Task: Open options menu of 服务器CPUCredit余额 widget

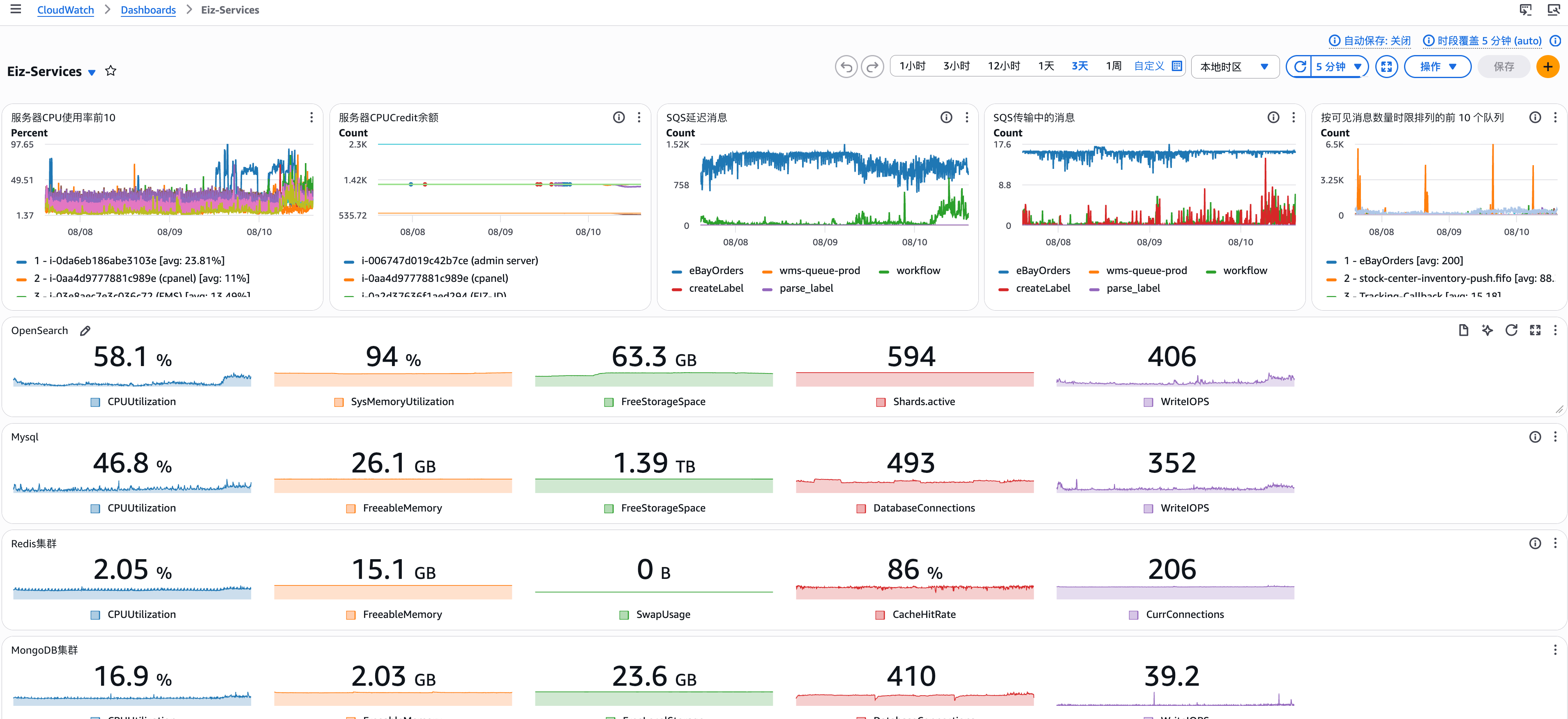Action: click(x=639, y=117)
